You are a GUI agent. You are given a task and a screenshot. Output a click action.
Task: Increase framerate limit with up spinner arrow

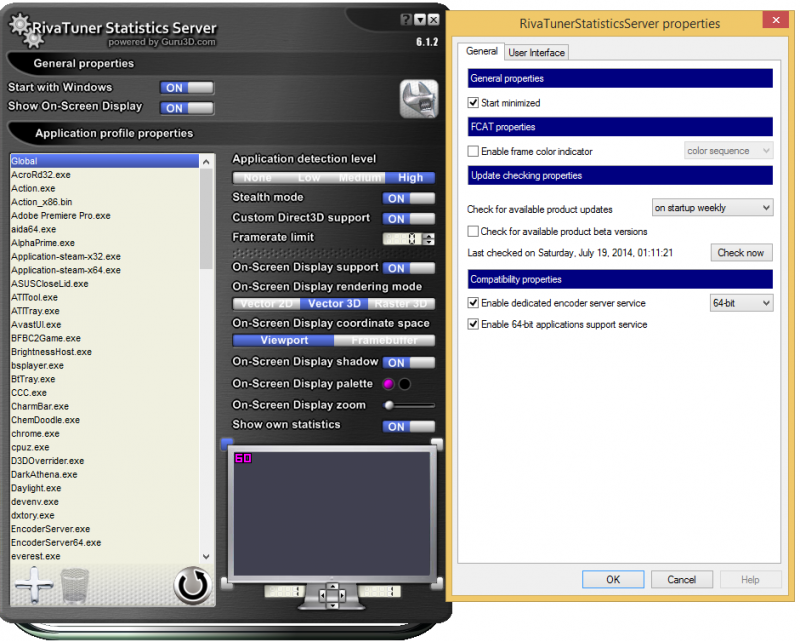[430, 235]
